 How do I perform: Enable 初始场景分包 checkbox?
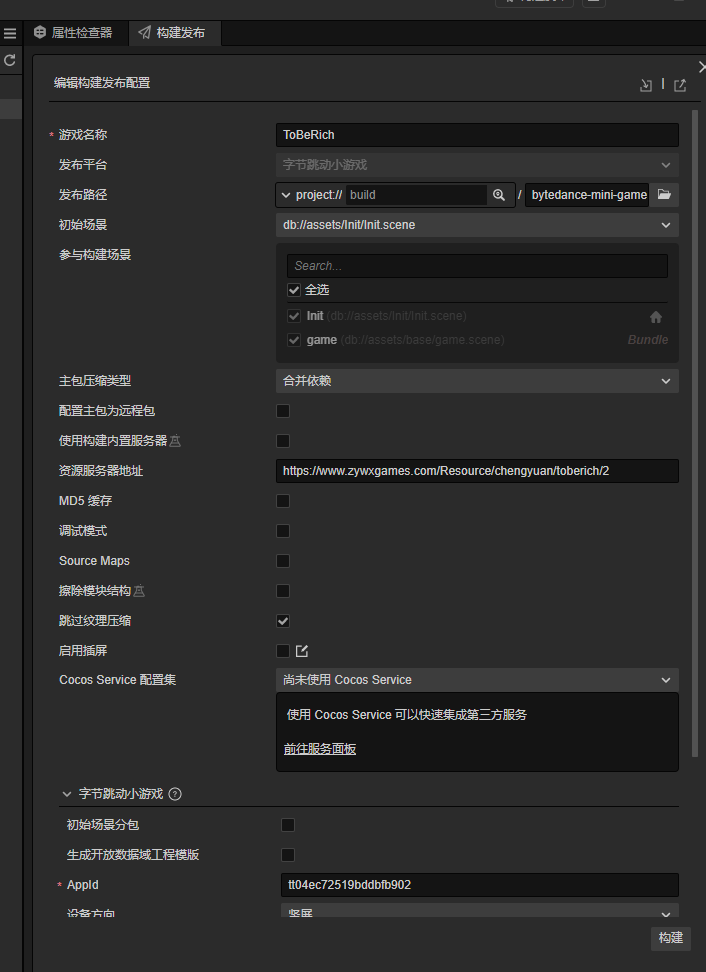click(288, 825)
